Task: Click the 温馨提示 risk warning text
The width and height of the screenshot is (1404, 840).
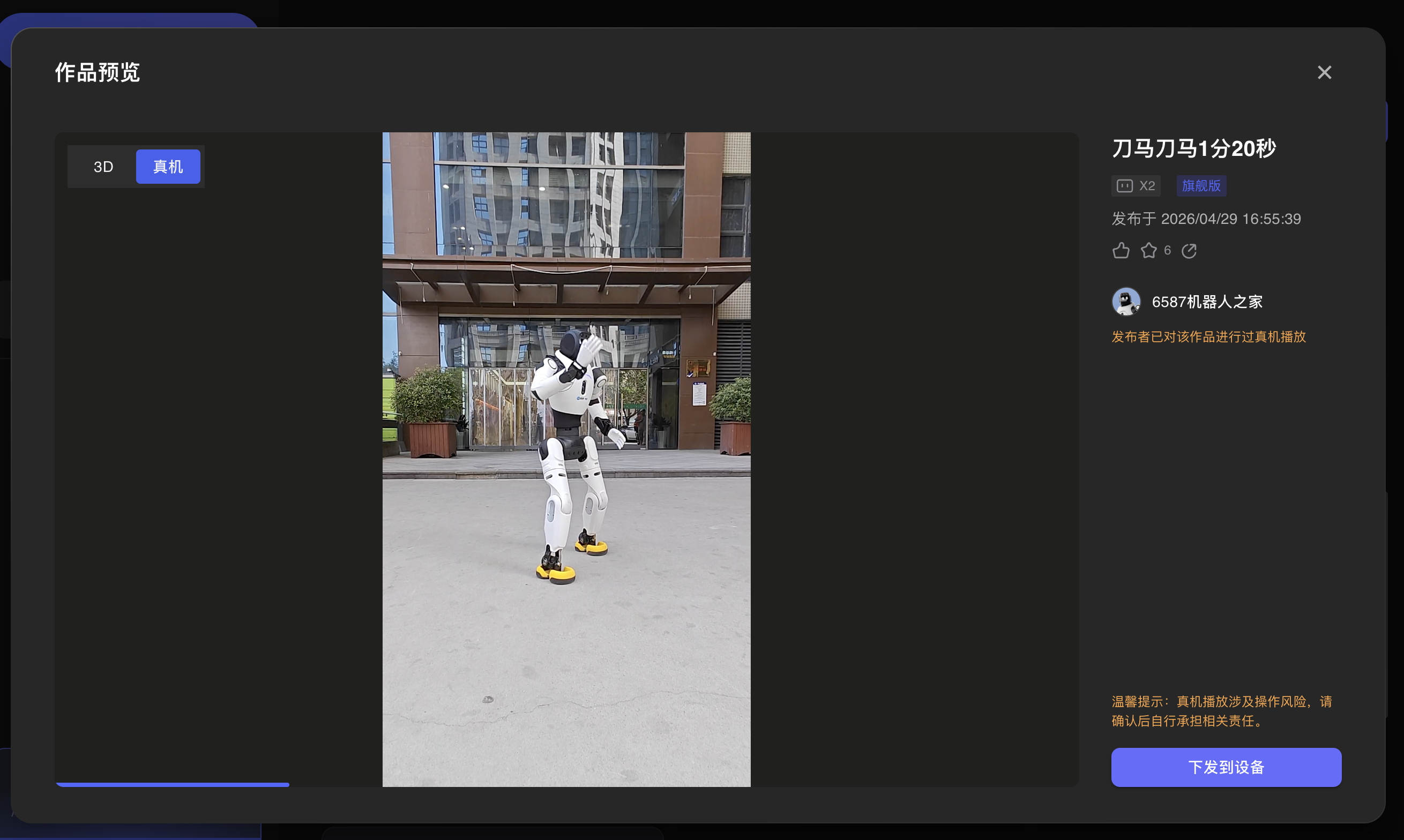Action: 1222,711
